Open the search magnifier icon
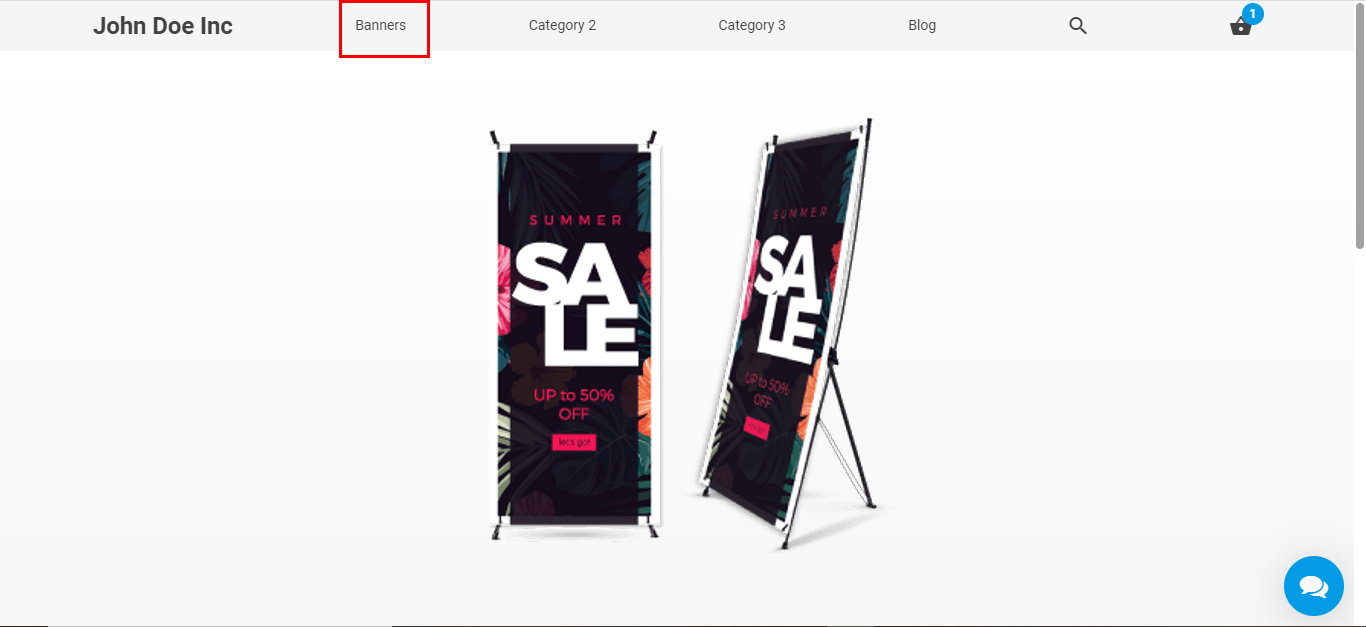The image size is (1366, 627). coord(1077,26)
